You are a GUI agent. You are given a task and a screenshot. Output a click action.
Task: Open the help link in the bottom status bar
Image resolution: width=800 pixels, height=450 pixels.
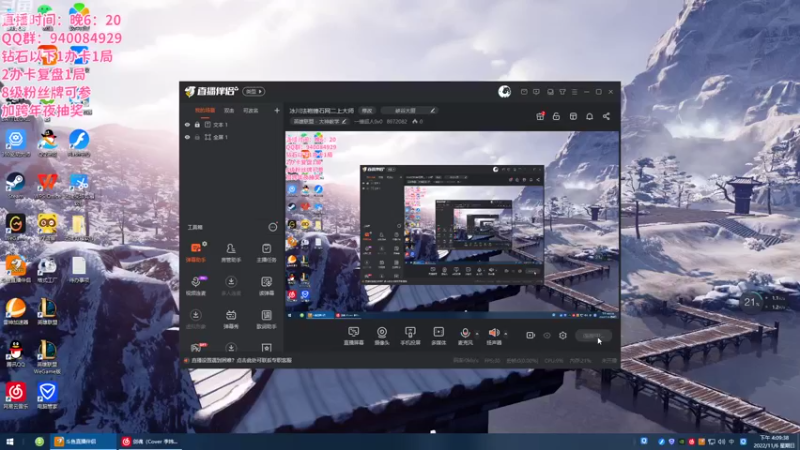[241, 361]
